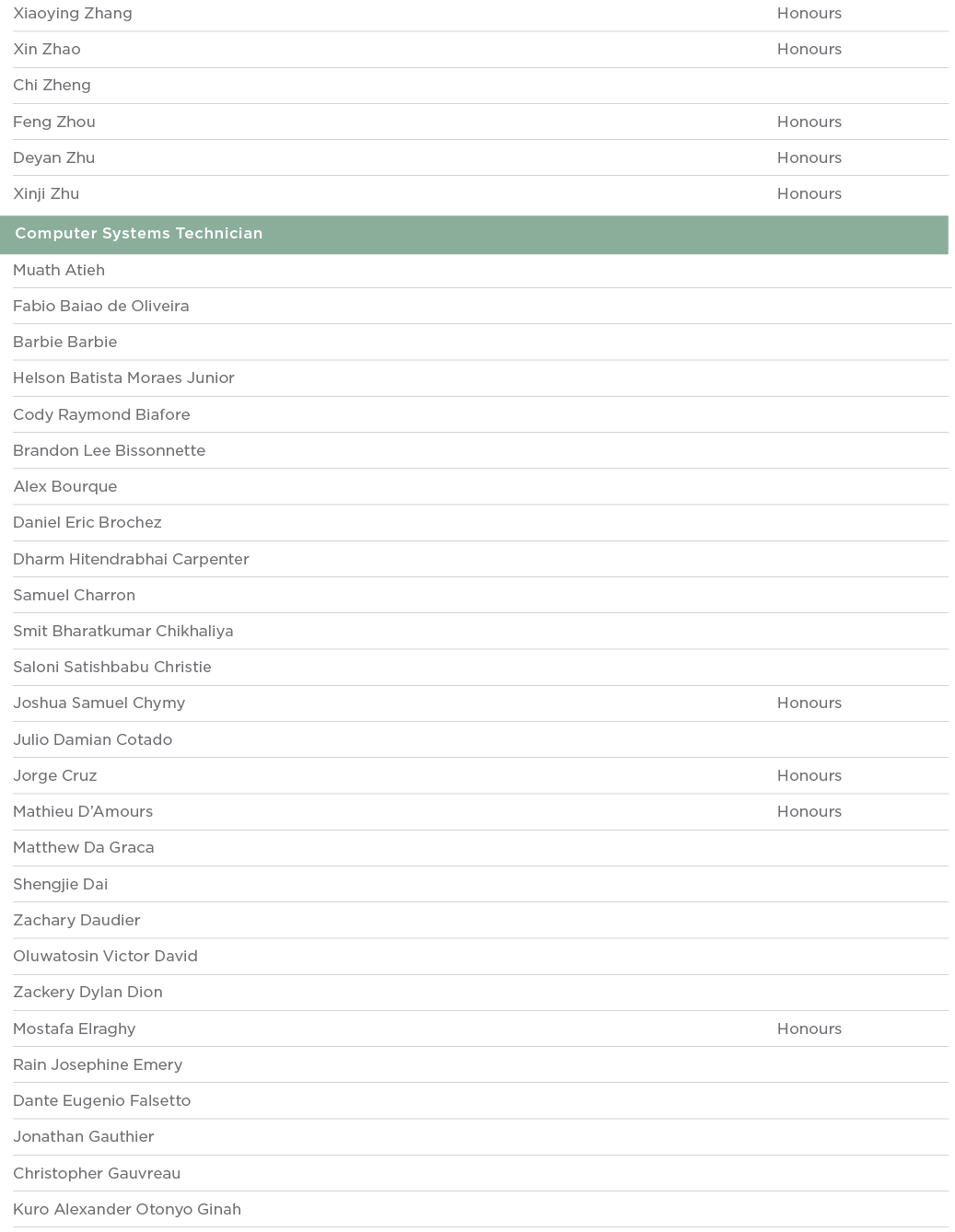Select Honours text for Mathieu D'Amours
Screen dimensions: 955x1232
click(809, 811)
